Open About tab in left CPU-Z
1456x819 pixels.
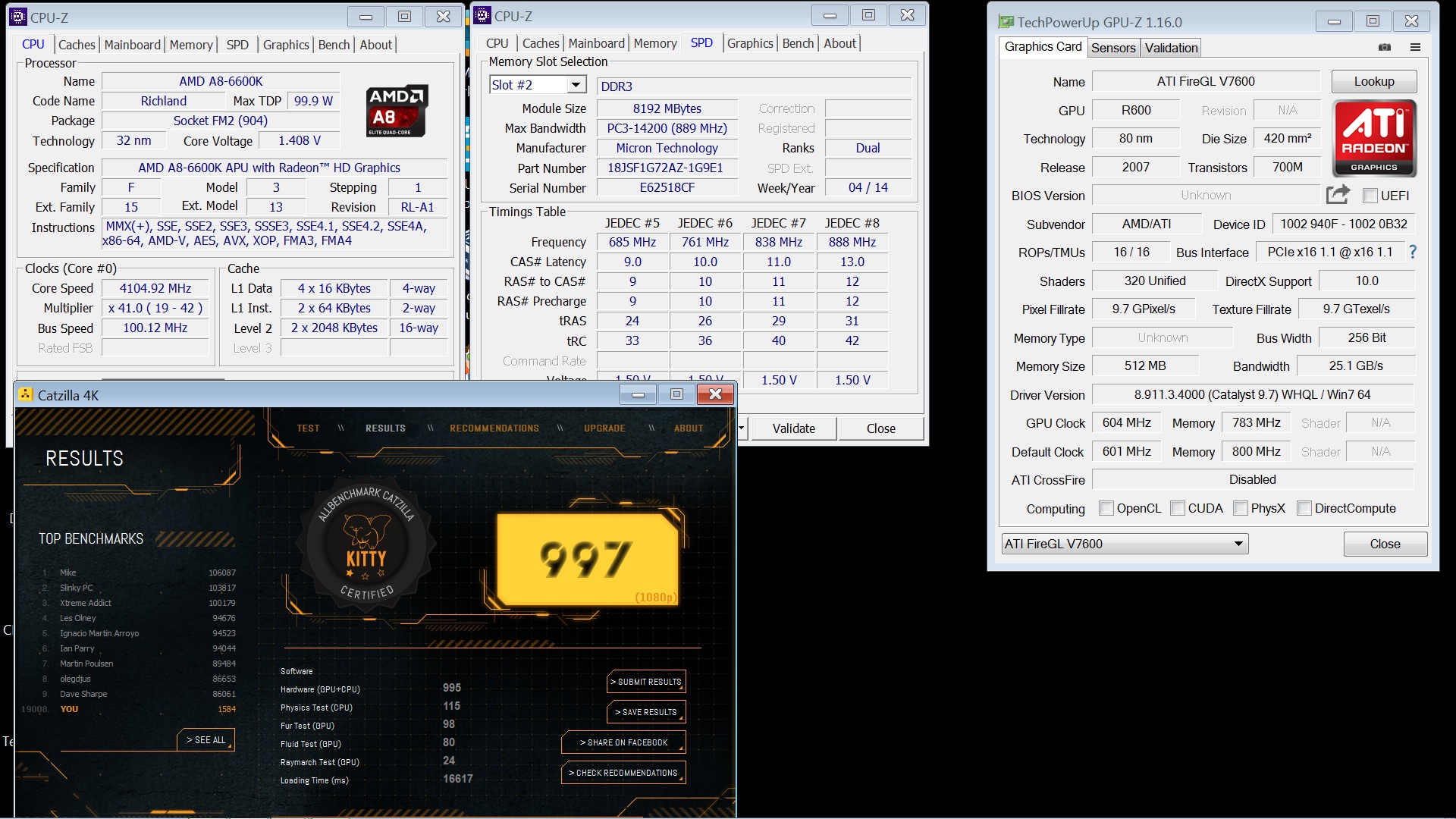(x=375, y=45)
